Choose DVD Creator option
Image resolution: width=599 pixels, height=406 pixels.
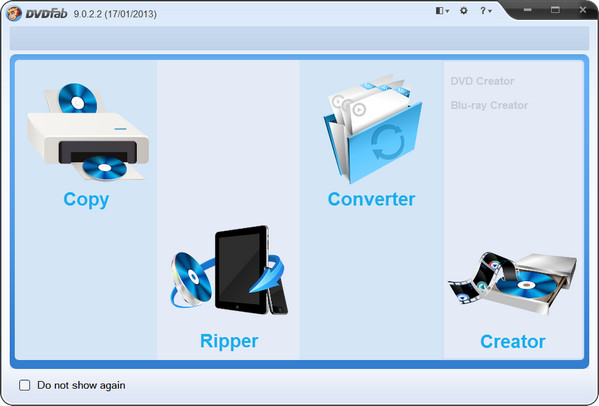pos(482,81)
